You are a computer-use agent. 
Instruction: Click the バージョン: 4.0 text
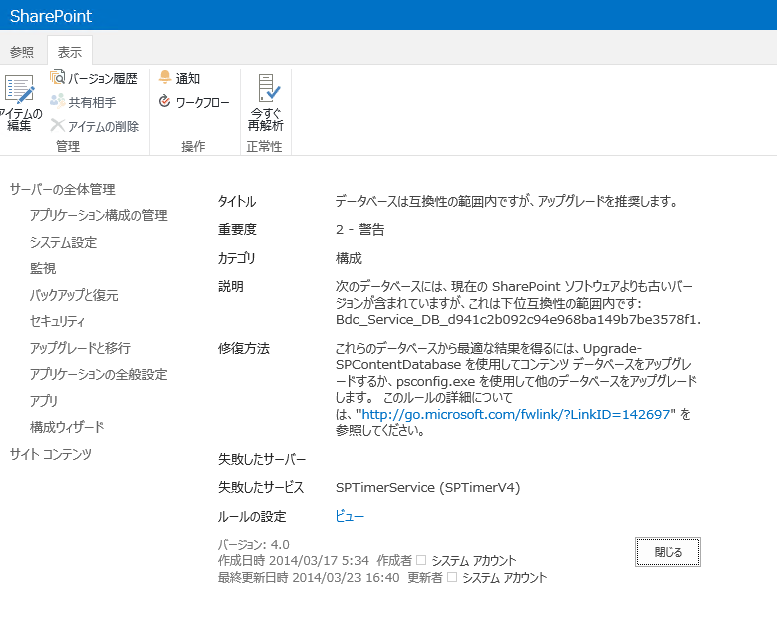[x=254, y=544]
